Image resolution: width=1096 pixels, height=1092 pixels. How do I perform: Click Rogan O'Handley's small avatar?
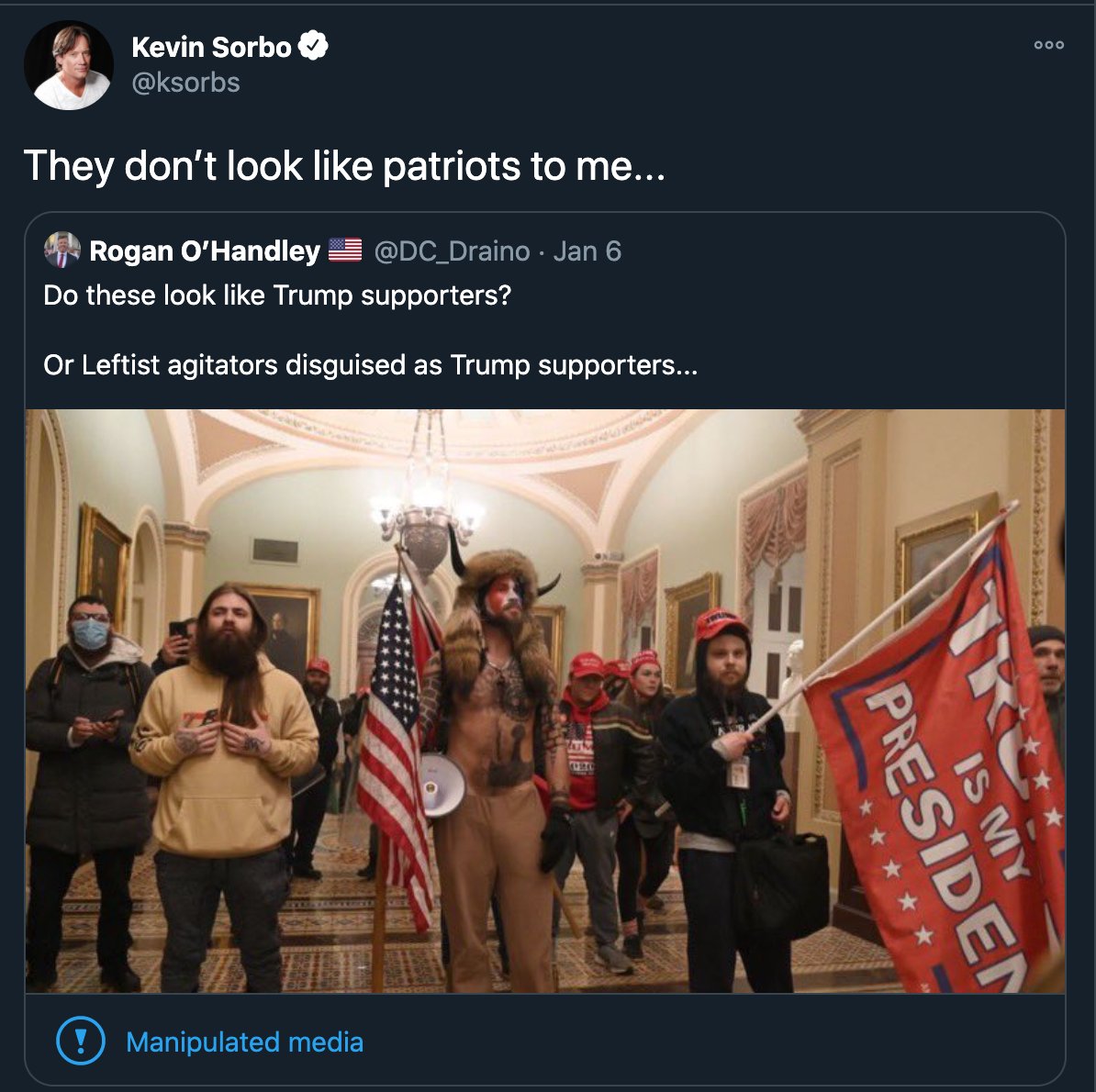click(x=62, y=251)
